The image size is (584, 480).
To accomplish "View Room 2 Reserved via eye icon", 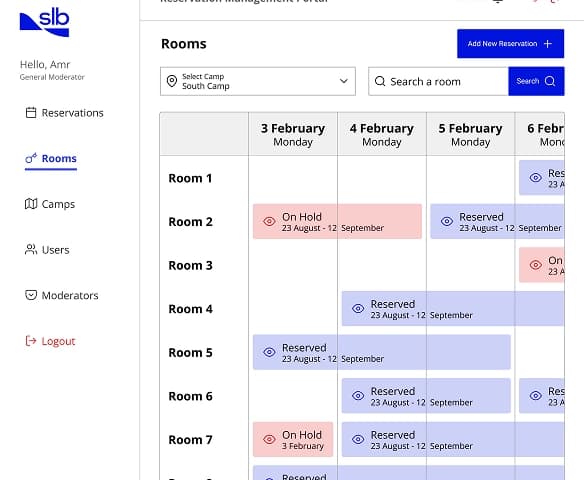I will pyautogui.click(x=447, y=221).
